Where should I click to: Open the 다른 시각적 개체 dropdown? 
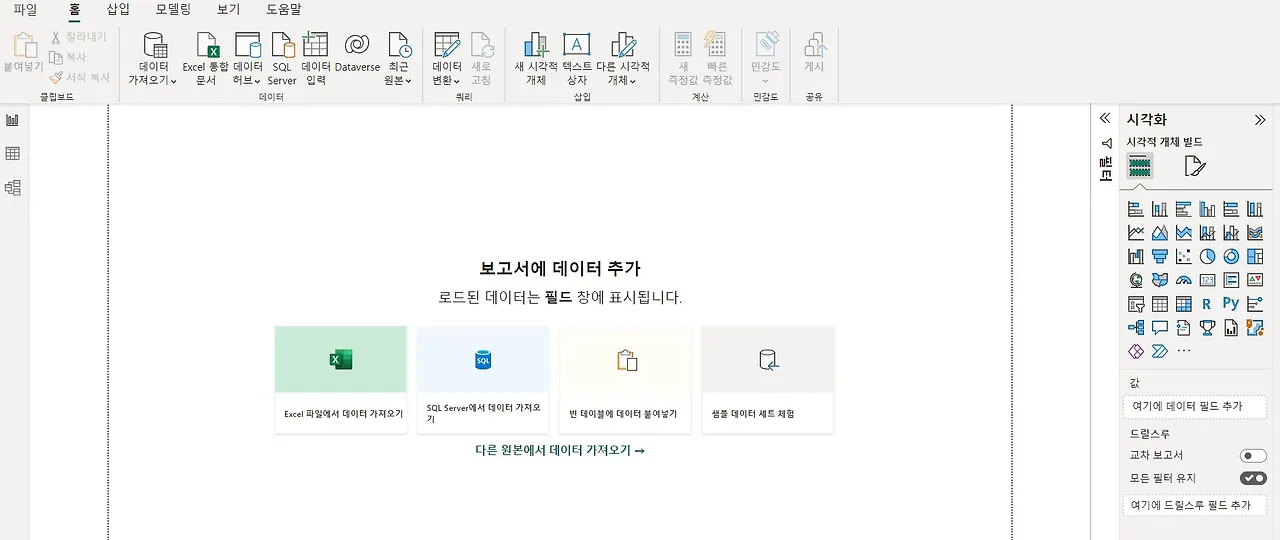tap(623, 59)
